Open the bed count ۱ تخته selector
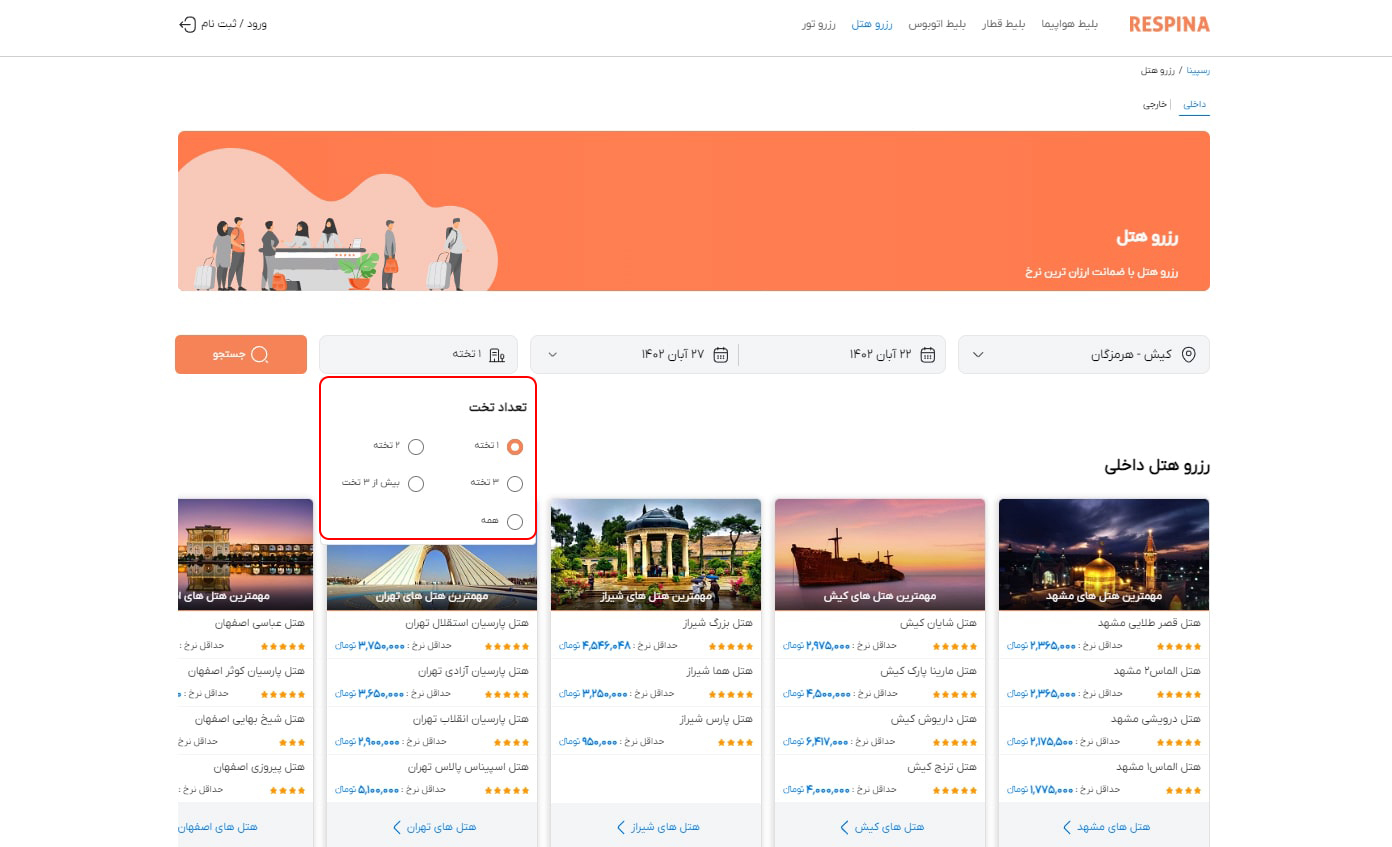This screenshot has height=847, width=1392. [420, 355]
